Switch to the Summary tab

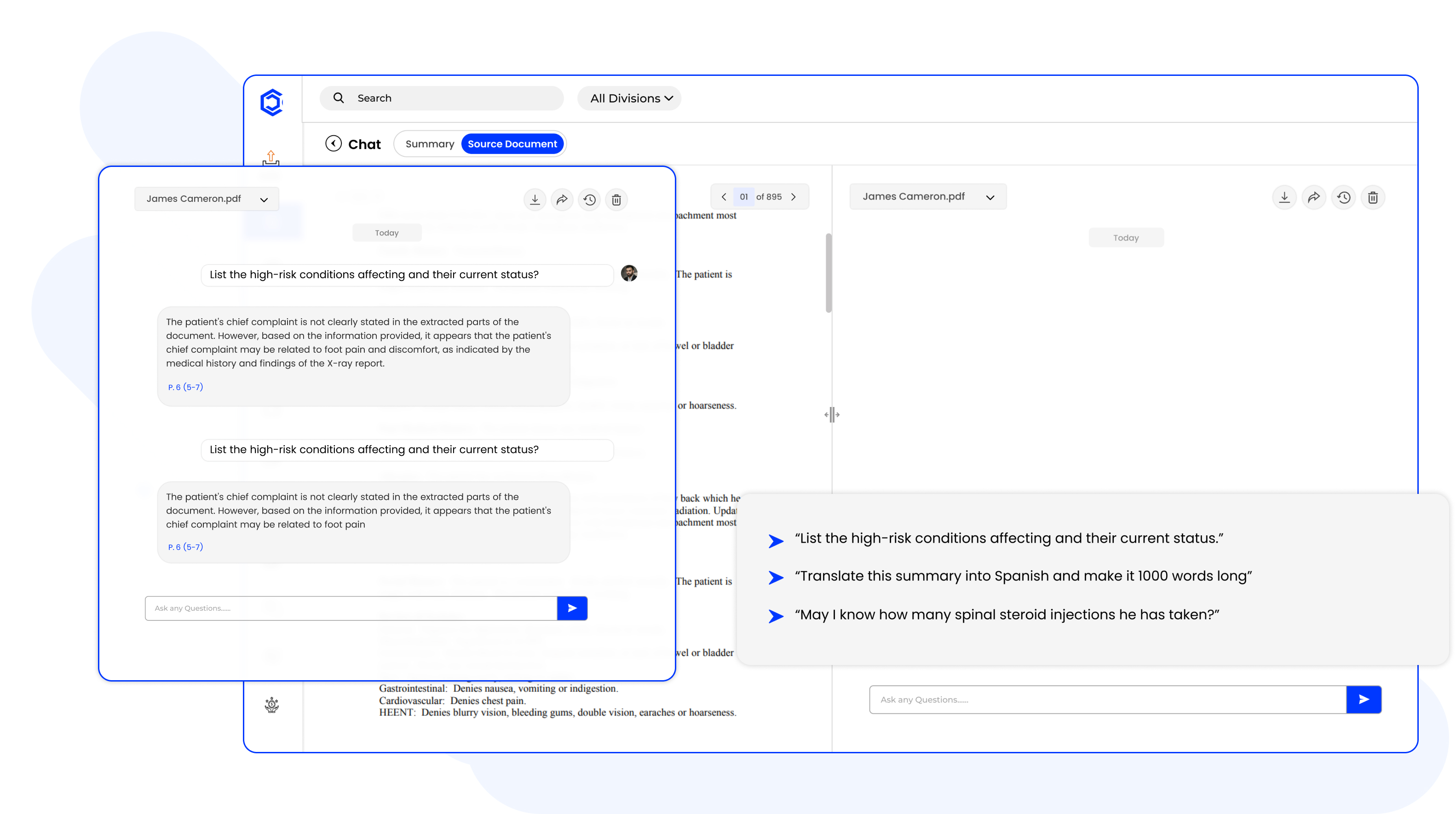click(x=430, y=144)
